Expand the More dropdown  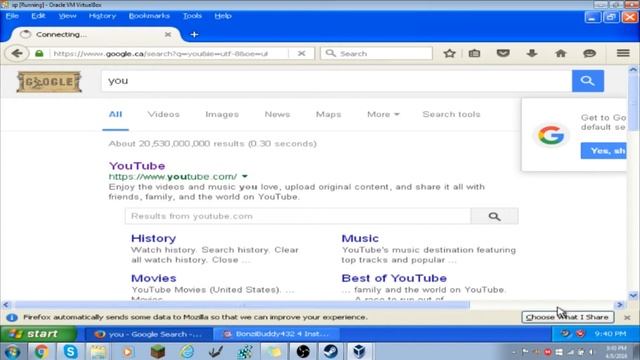pyautogui.click(x=383, y=114)
